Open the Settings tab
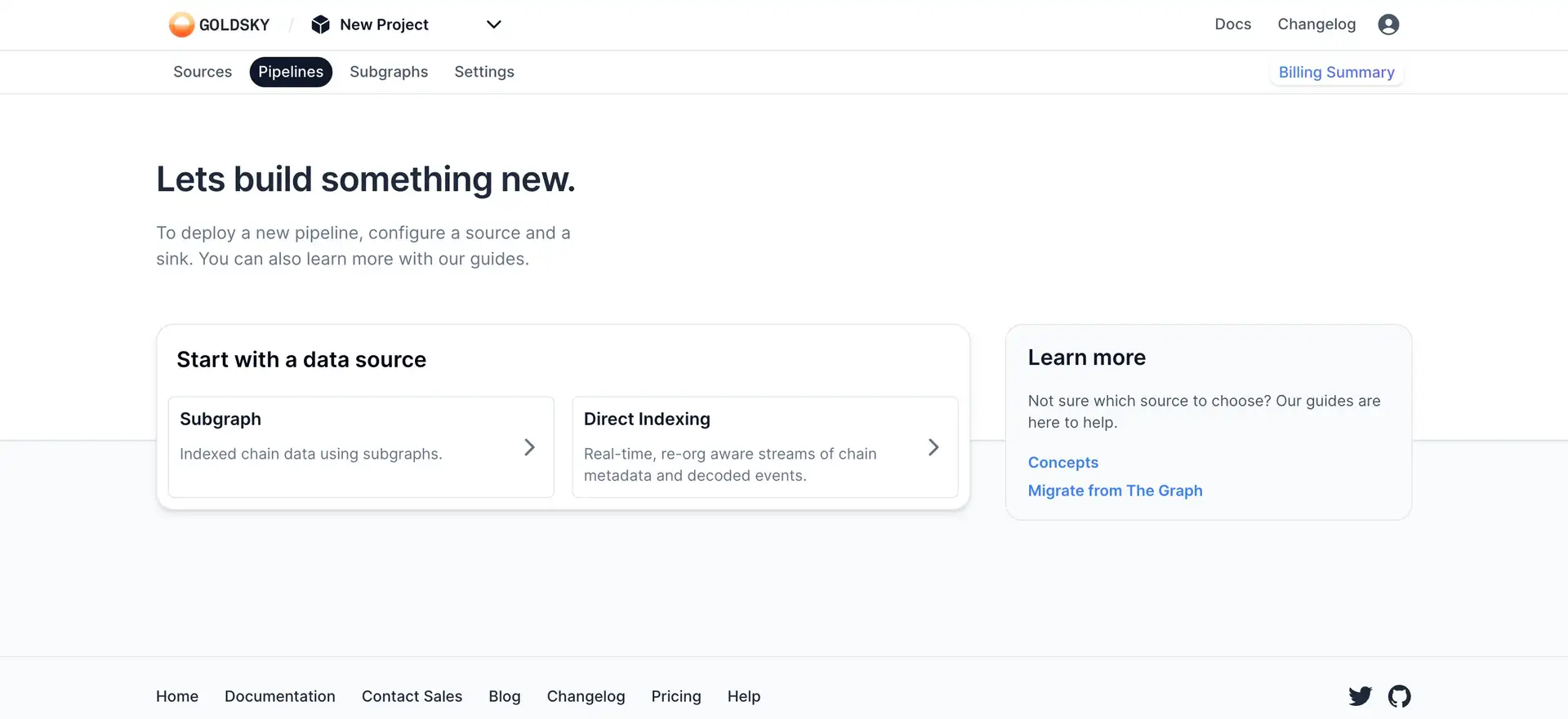Image resolution: width=1568 pixels, height=719 pixels. [484, 72]
